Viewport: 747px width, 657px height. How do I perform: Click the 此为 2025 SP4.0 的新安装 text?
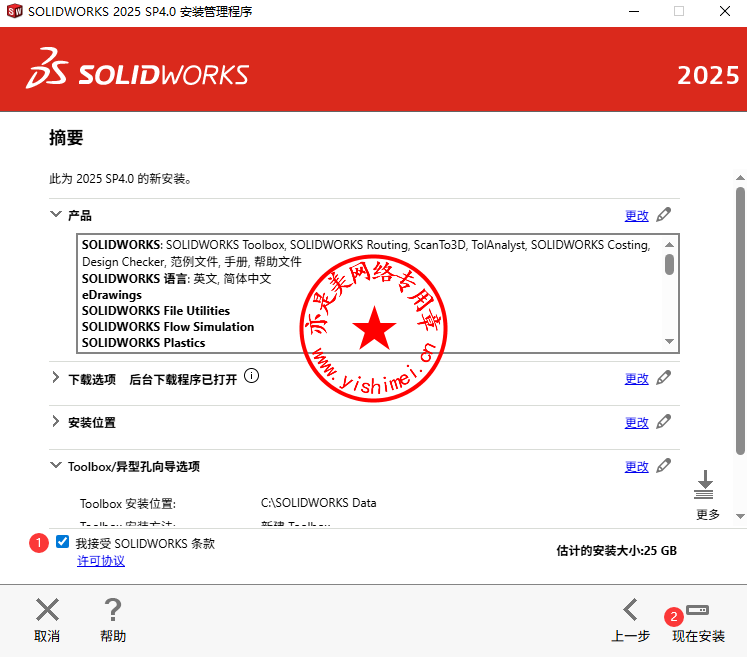click(120, 179)
